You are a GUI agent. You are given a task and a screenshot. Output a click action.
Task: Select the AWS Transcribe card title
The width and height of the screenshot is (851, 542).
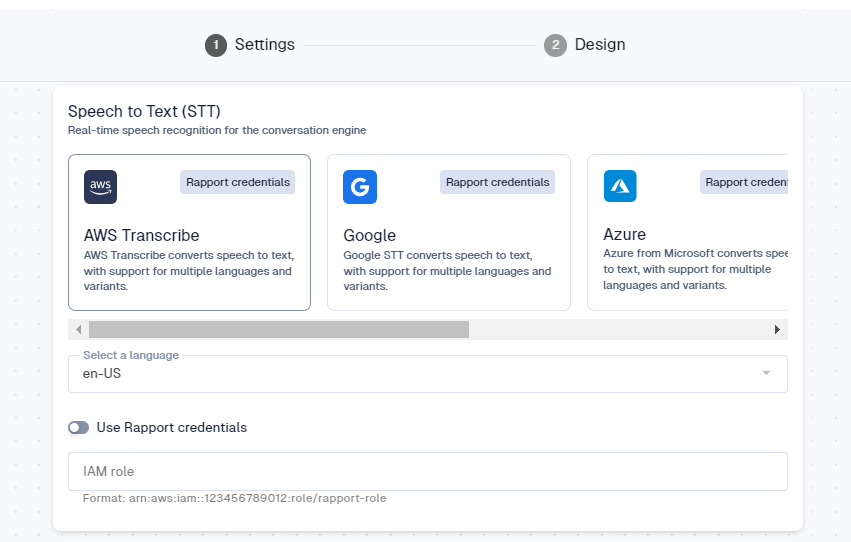pyautogui.click(x=141, y=236)
